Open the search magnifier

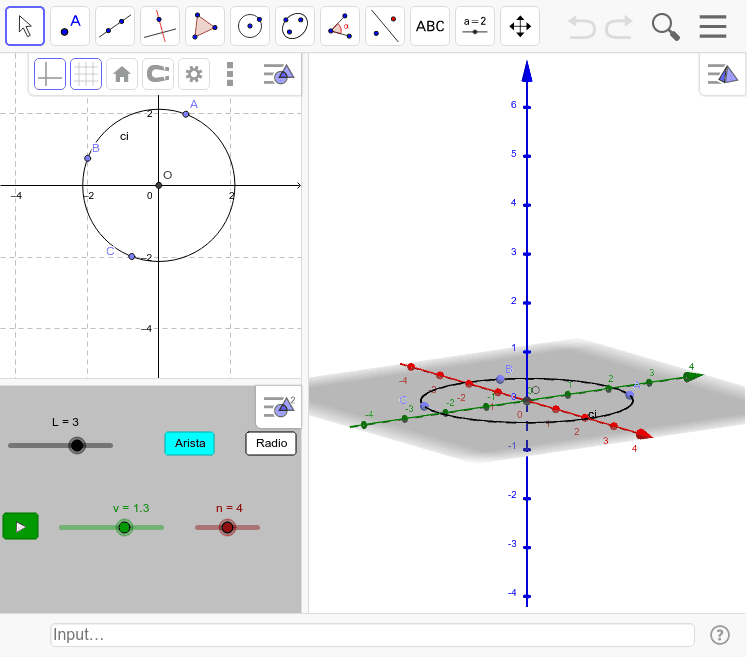(666, 27)
